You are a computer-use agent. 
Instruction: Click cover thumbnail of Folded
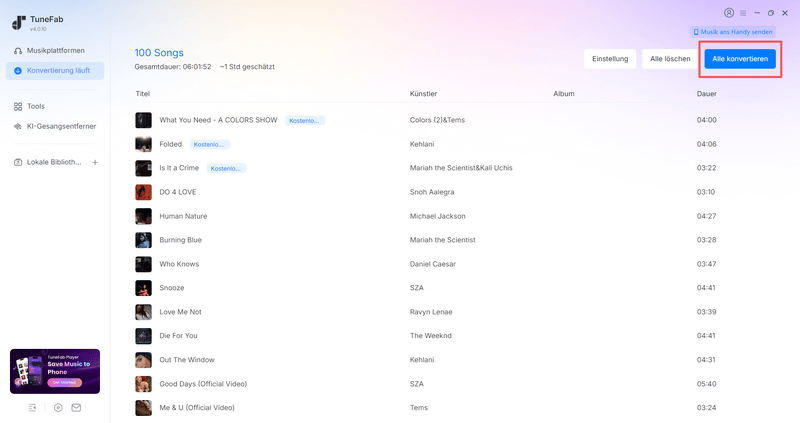(x=143, y=144)
